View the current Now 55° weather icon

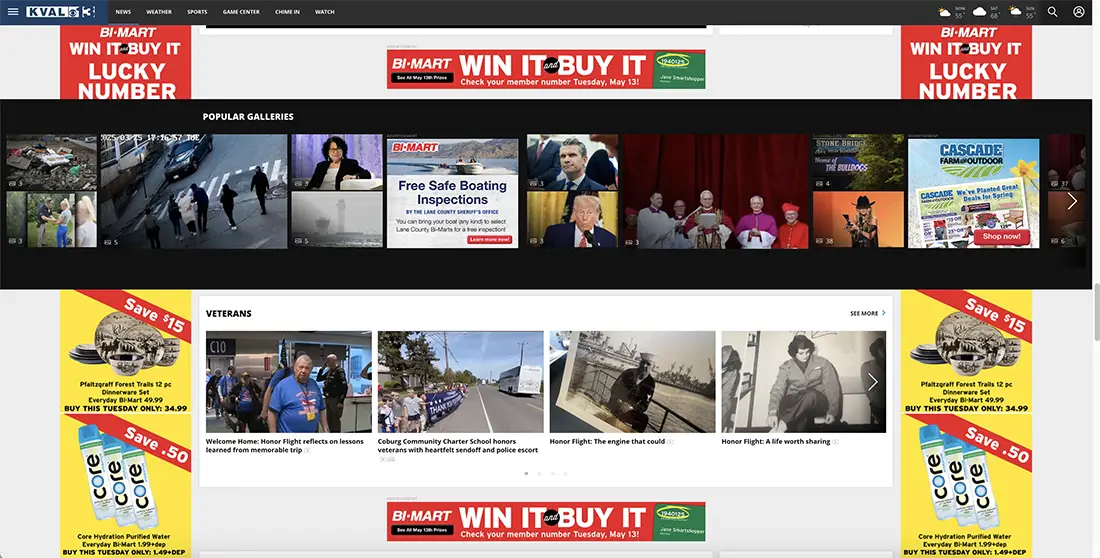coord(945,12)
